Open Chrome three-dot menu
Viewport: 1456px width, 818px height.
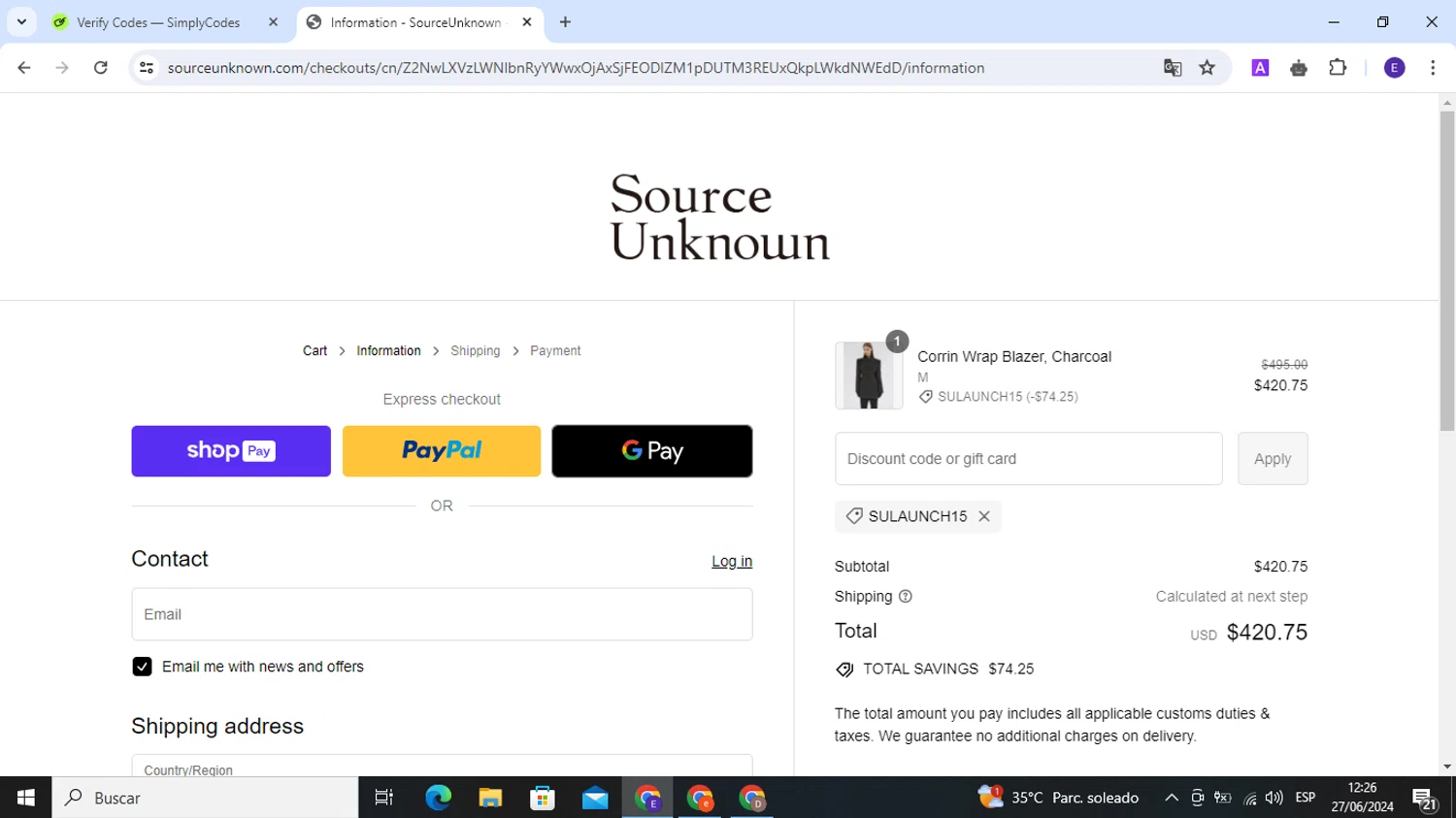1433,68
